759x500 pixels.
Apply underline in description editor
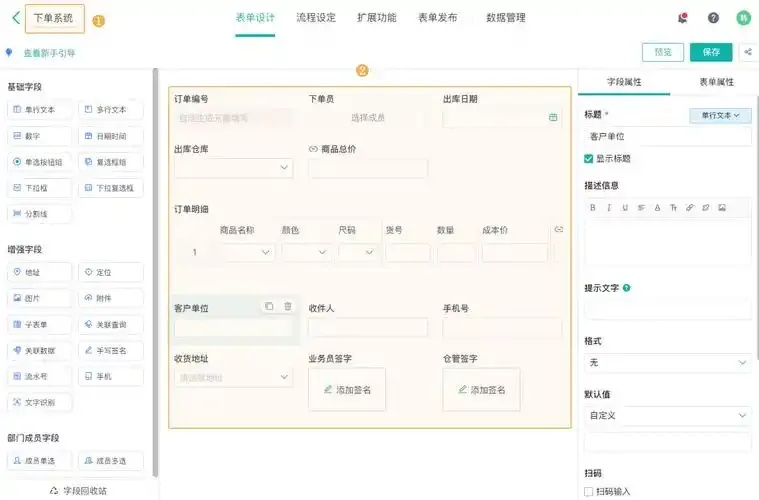click(625, 208)
